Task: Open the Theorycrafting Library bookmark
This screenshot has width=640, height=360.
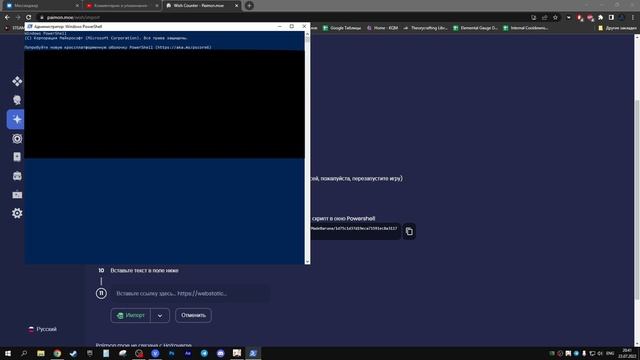Action: click(425, 28)
